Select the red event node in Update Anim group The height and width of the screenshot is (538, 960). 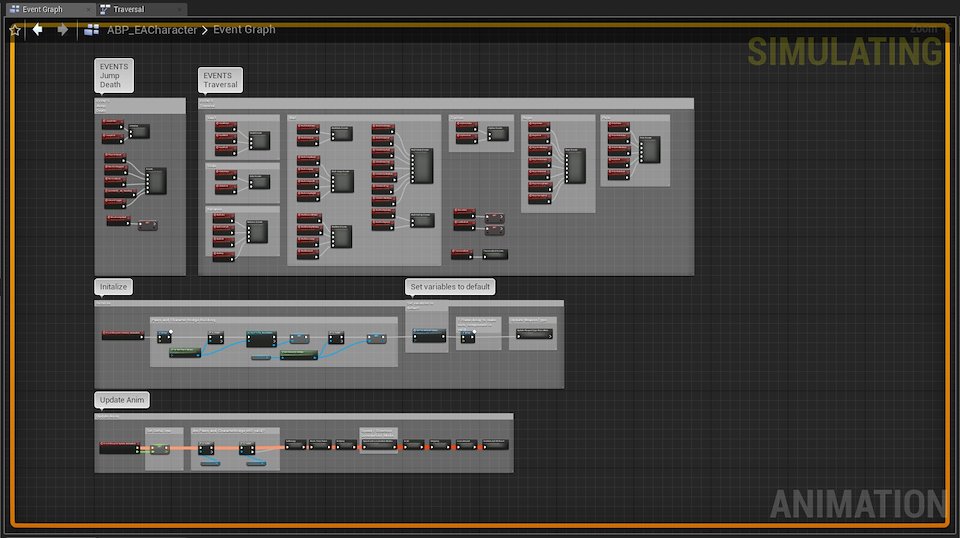tap(120, 447)
